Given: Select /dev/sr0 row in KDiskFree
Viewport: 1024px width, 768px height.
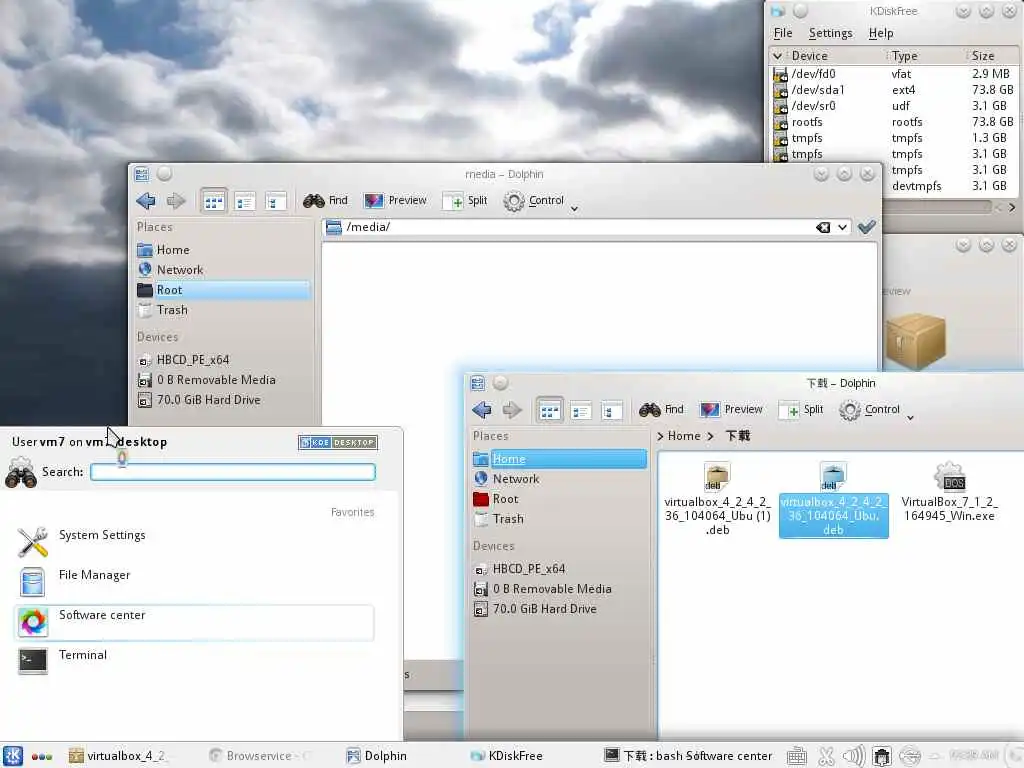Looking at the screenshot, I should click(895, 106).
